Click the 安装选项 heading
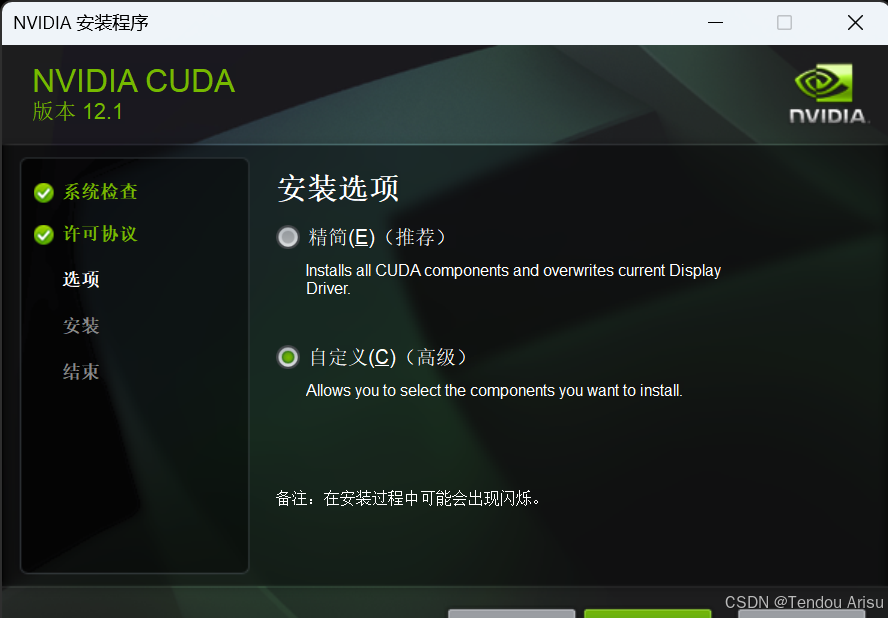The width and height of the screenshot is (888, 618). (338, 189)
